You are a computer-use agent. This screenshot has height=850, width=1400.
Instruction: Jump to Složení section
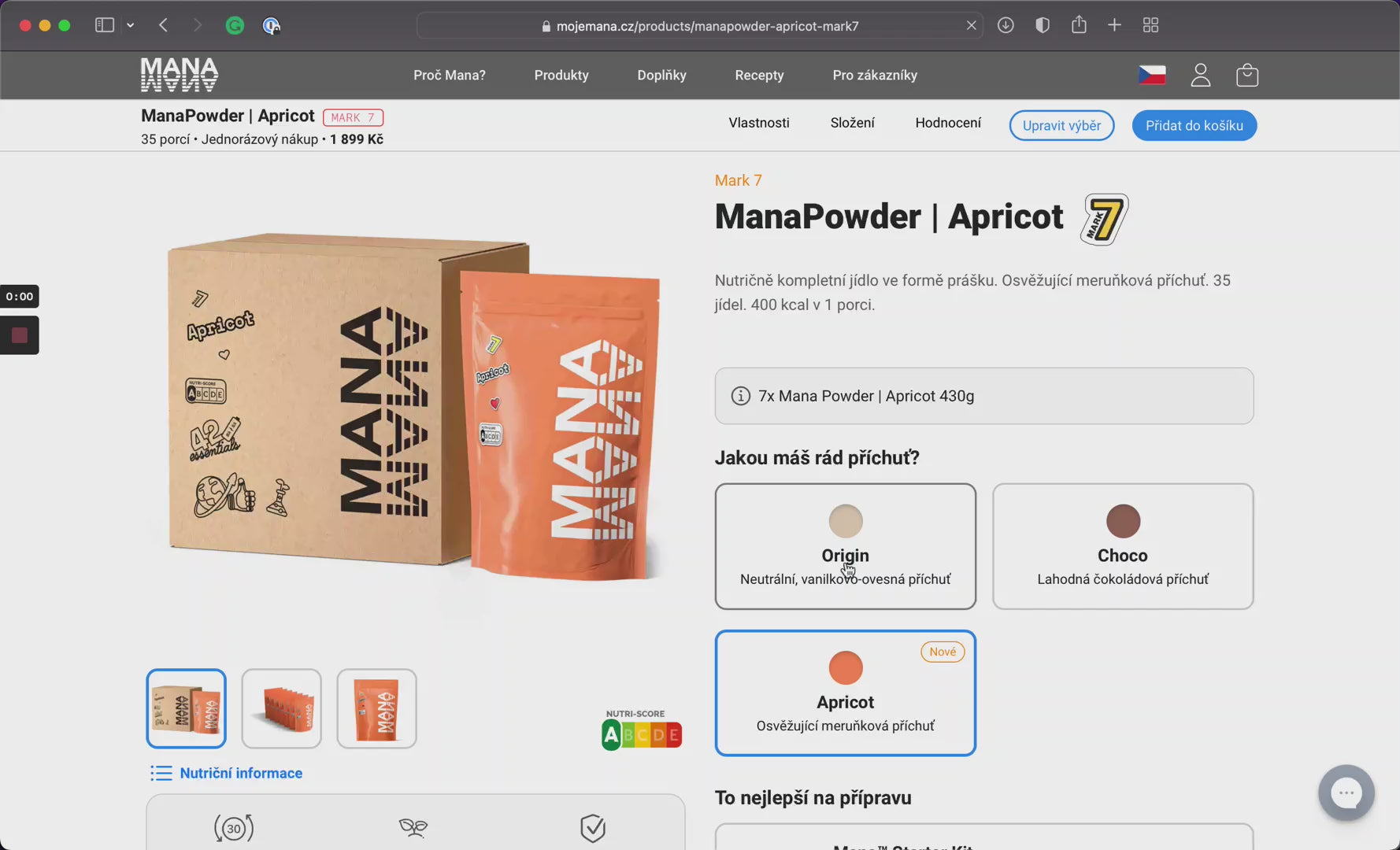click(x=852, y=123)
